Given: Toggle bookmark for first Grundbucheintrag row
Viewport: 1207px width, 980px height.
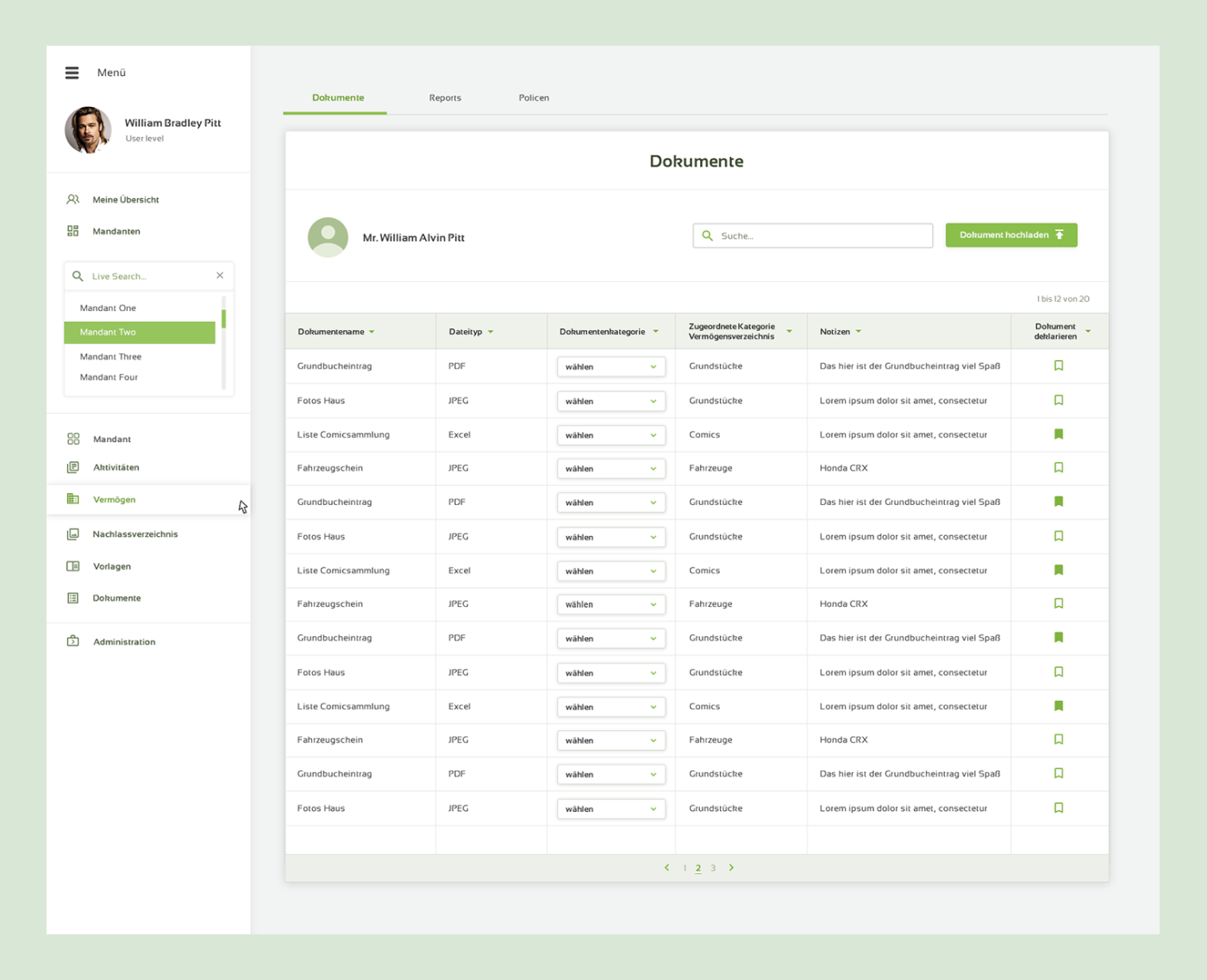Looking at the screenshot, I should (x=1059, y=366).
